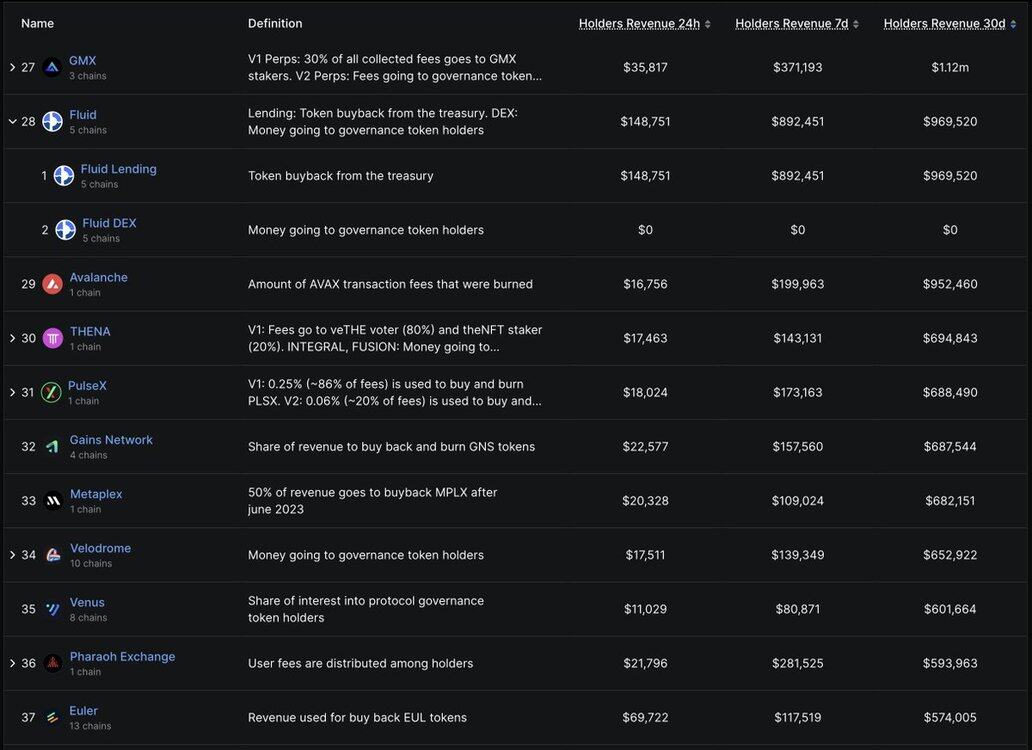Viewport: 1032px width, 750px height.
Task: Click the PulseX green logo icon
Action: point(52,393)
